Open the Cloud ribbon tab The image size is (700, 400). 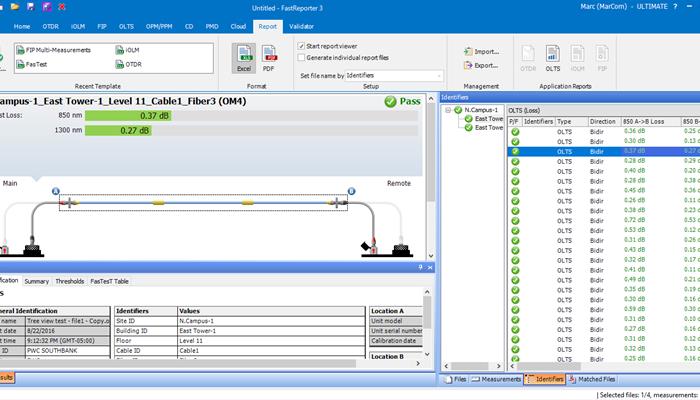click(238, 26)
